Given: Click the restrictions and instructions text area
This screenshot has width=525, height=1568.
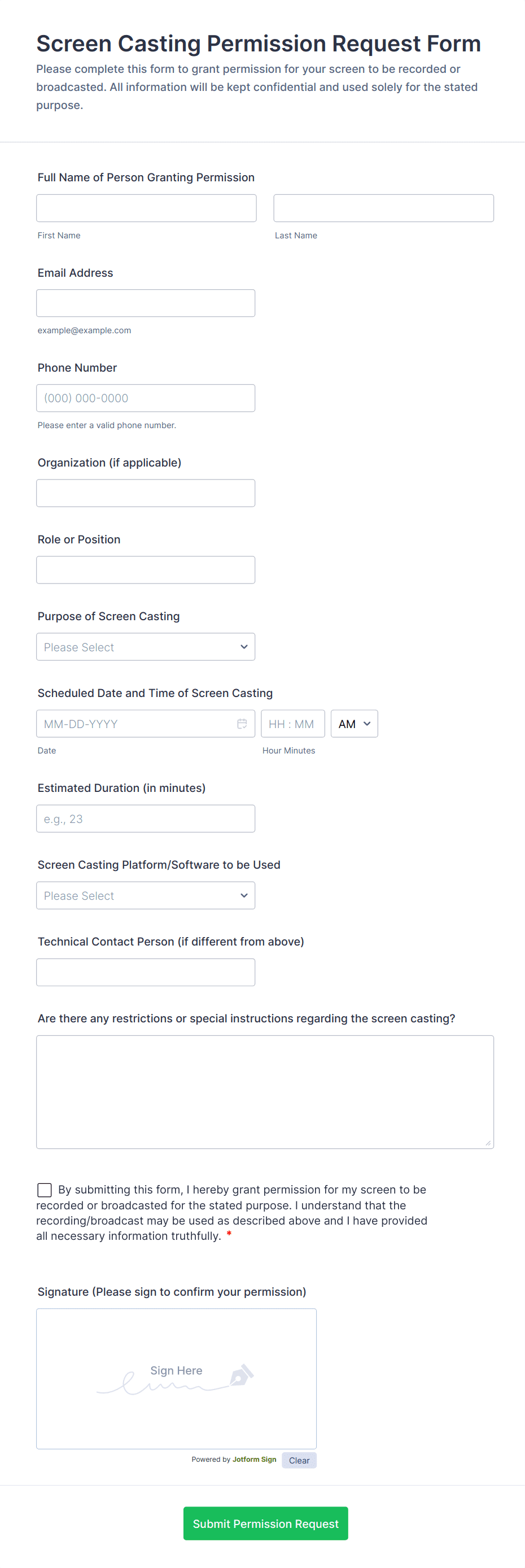Looking at the screenshot, I should (265, 1091).
